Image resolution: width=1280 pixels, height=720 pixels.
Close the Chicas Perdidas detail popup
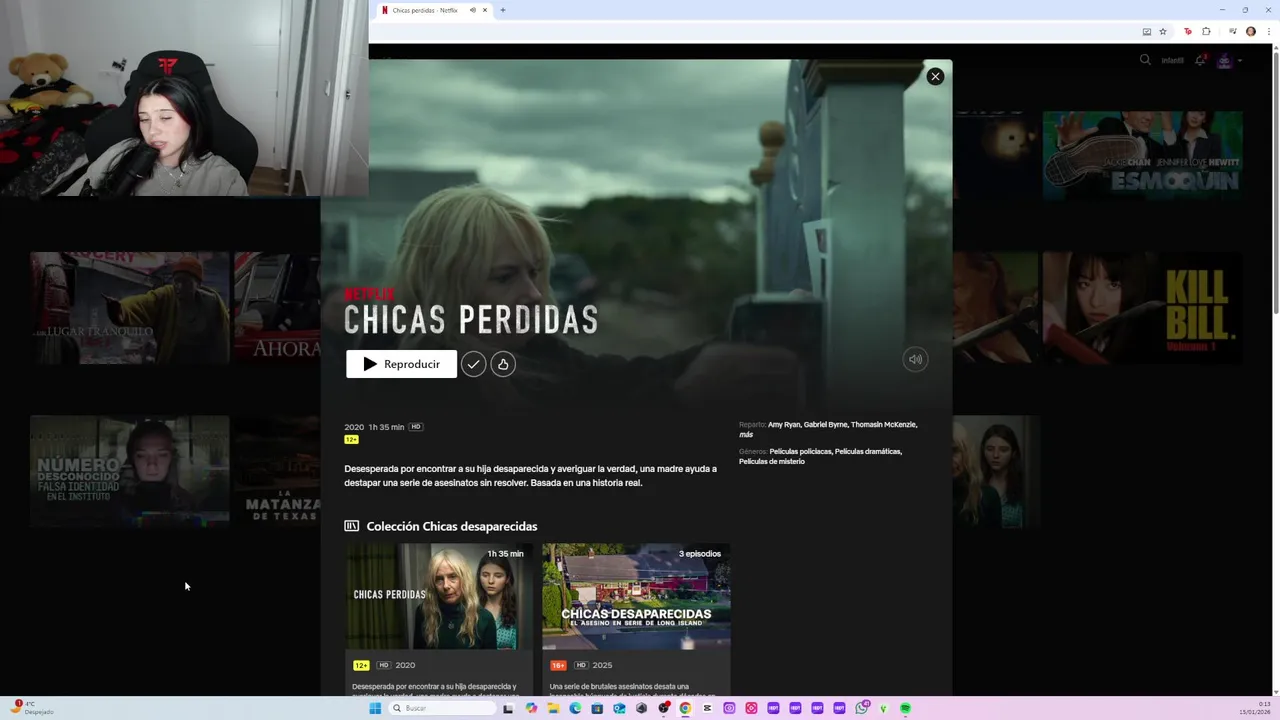pos(935,76)
